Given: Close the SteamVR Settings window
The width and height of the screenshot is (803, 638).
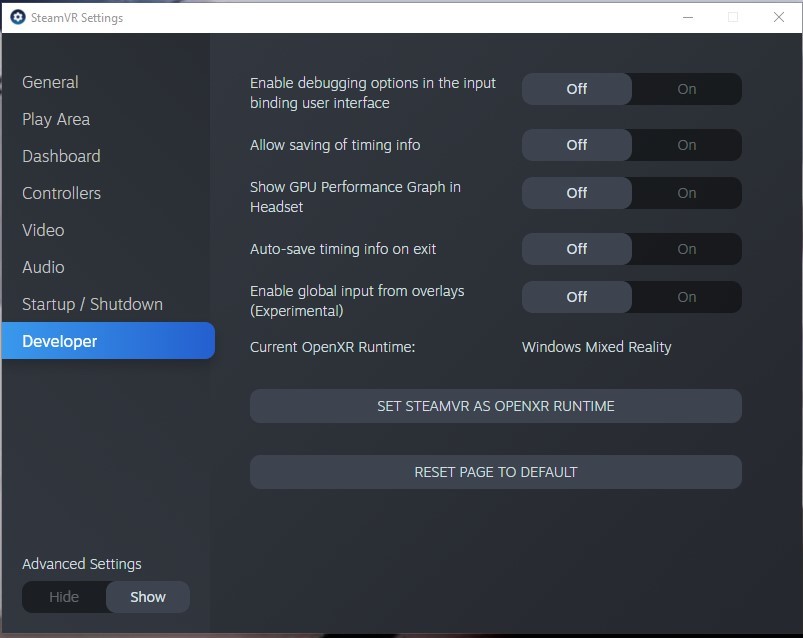Looking at the screenshot, I should click(x=779, y=17).
